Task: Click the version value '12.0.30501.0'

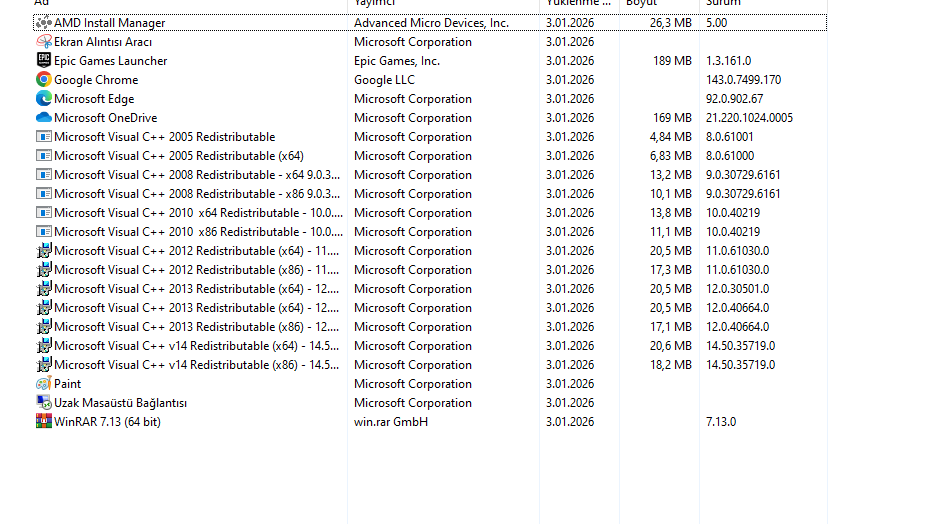Action: pos(737,289)
